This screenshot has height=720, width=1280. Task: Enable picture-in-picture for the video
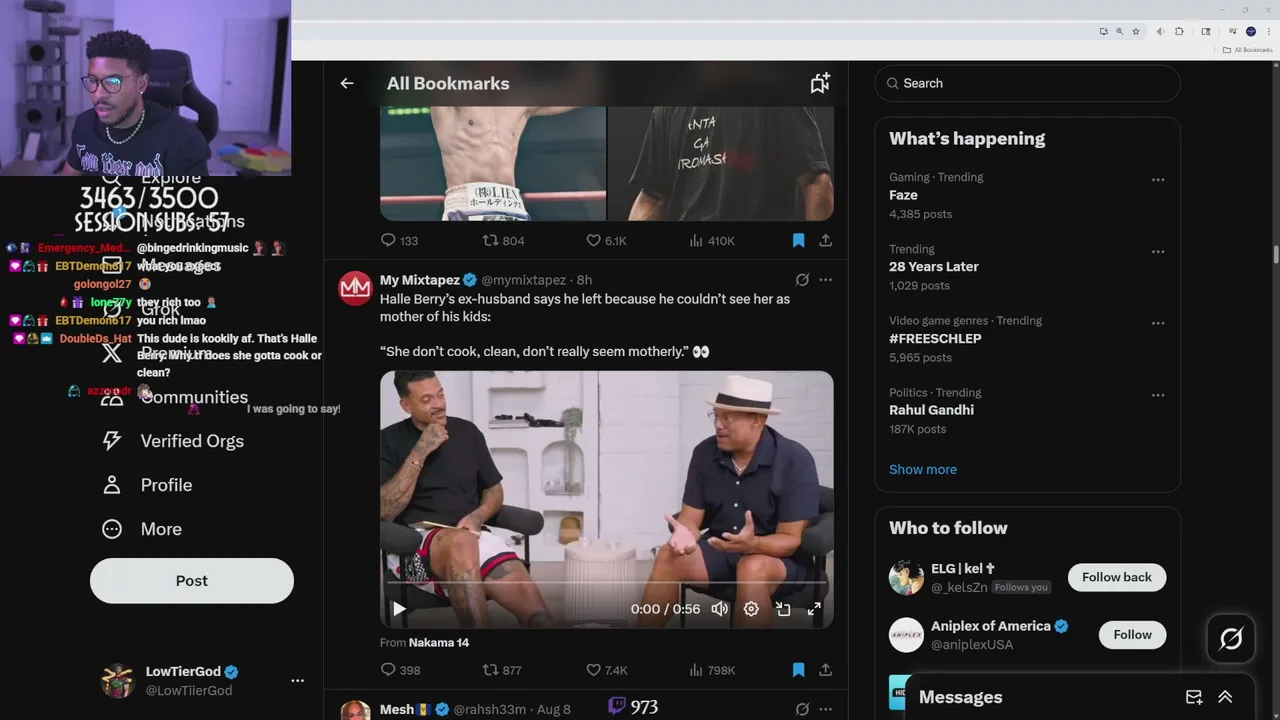[783, 608]
